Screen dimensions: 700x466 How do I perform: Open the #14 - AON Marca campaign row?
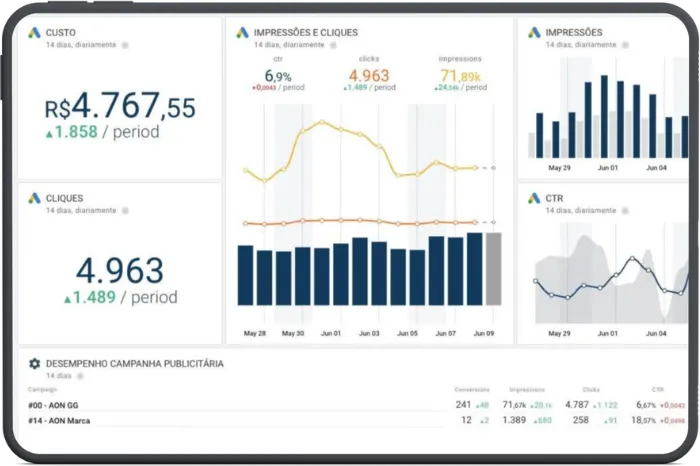(x=356, y=420)
